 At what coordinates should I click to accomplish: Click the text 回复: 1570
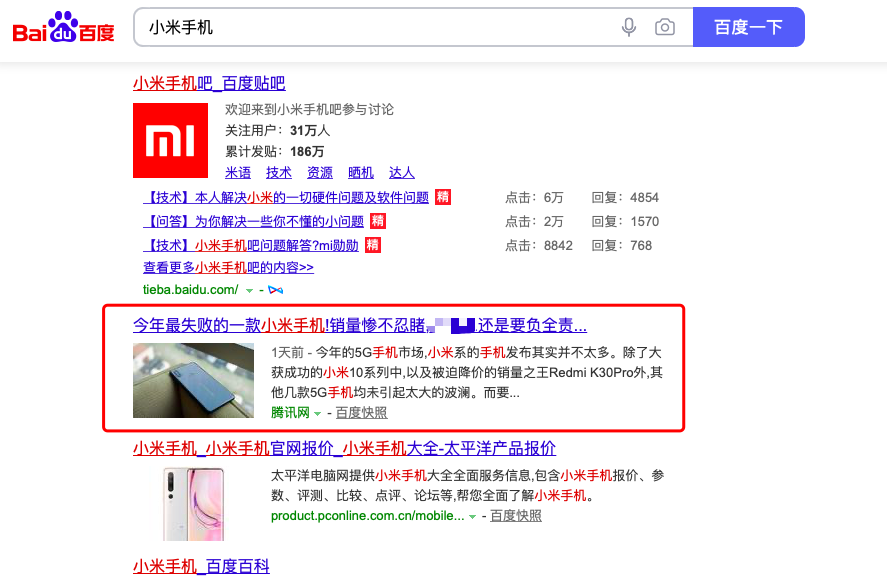point(625,221)
